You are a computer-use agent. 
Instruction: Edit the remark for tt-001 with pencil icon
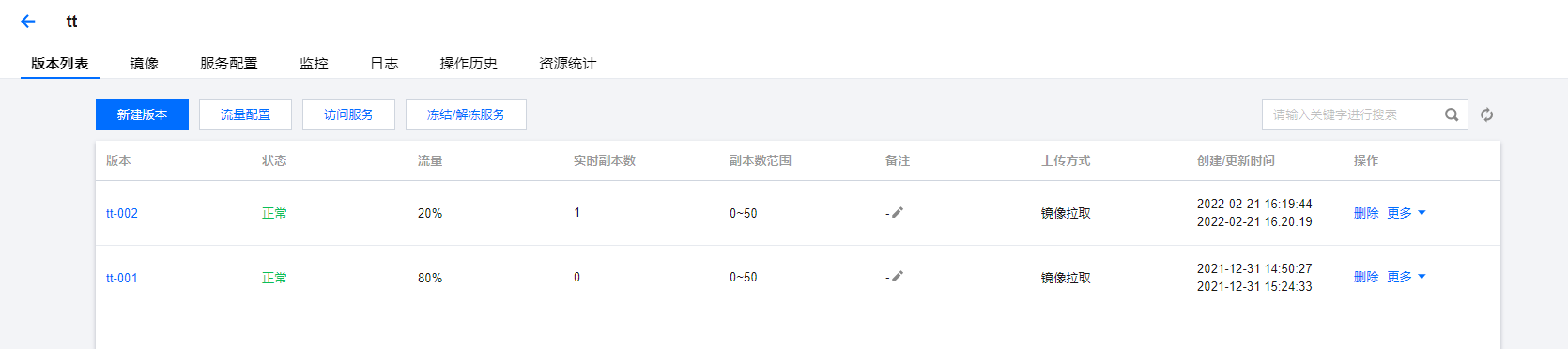pos(898,277)
